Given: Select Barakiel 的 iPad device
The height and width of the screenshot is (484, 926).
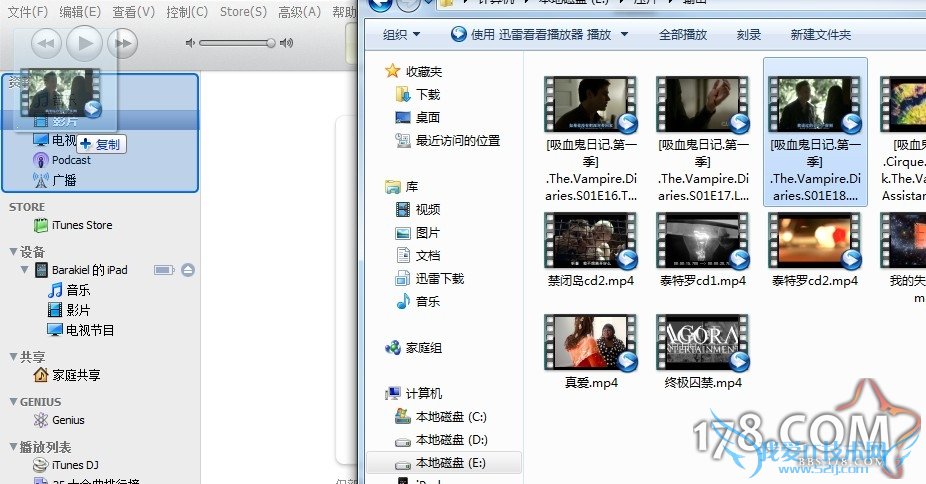Looking at the screenshot, I should 81,270.
